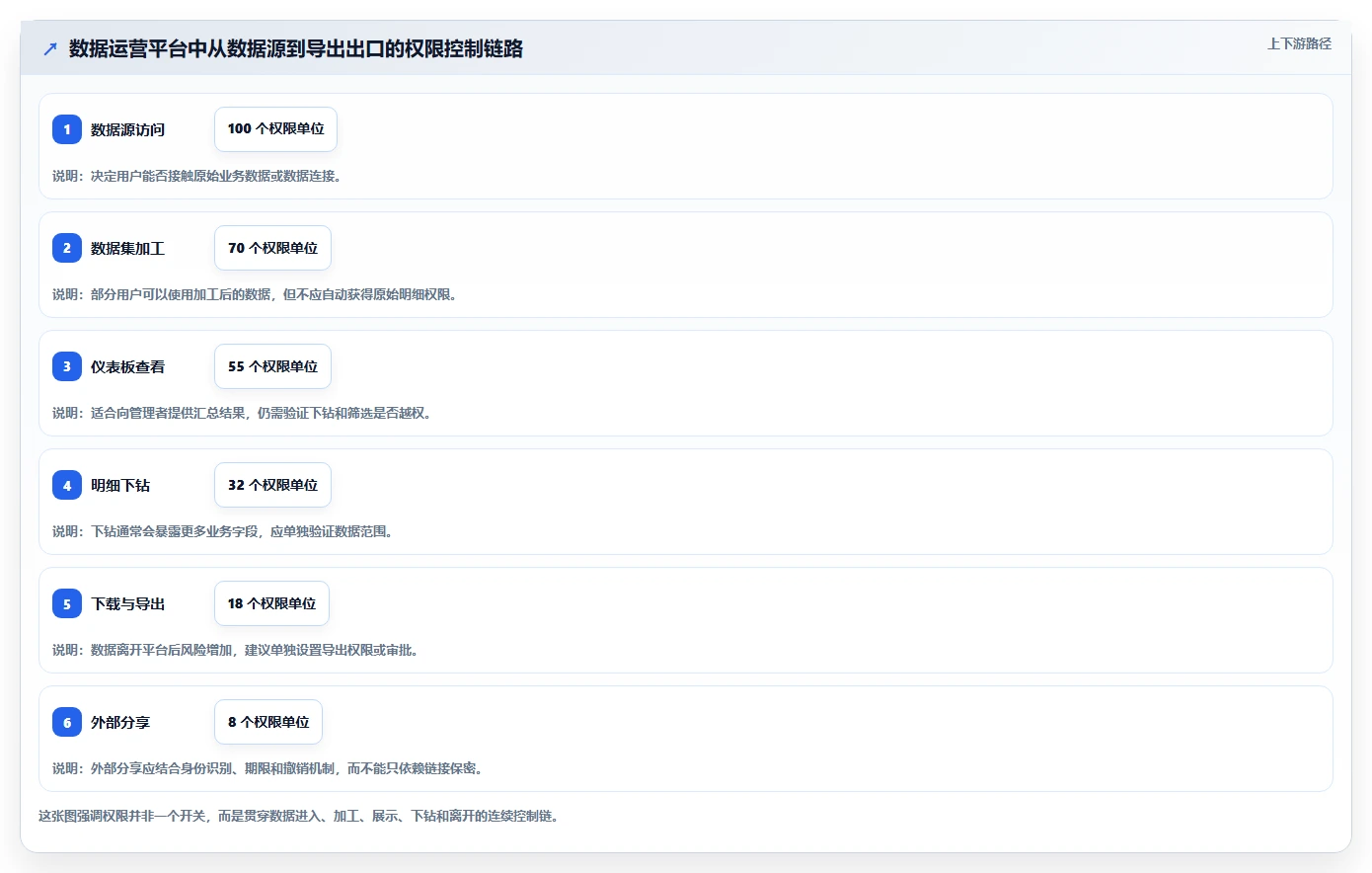Click the footer note '这张图强调权限并非一个开关'

pyautogui.click(x=299, y=816)
